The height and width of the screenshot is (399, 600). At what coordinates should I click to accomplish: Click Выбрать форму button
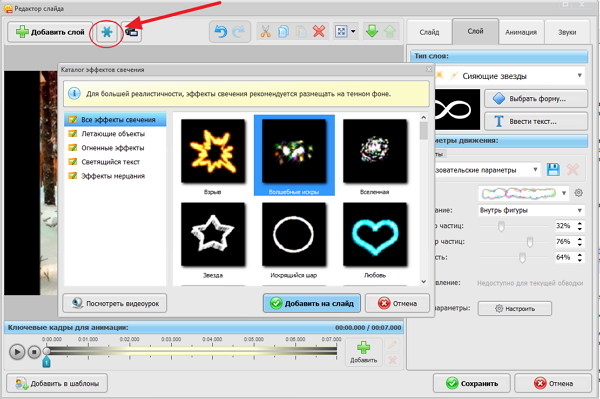(536, 99)
